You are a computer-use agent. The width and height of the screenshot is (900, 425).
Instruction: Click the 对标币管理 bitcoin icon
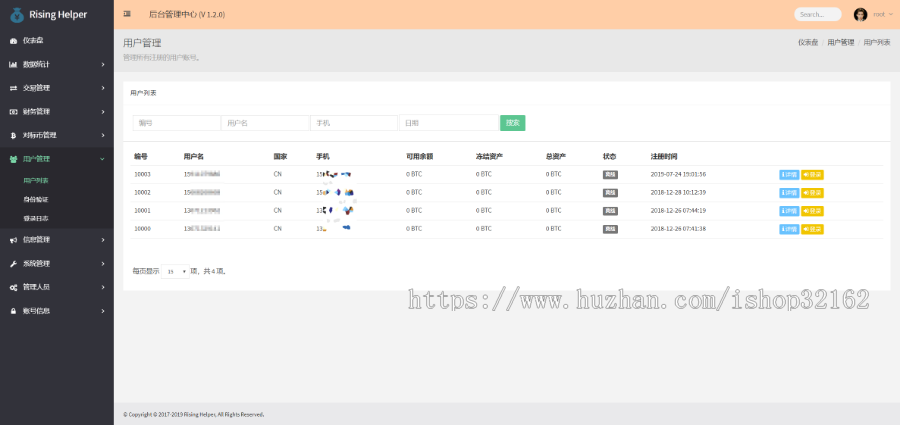point(13,136)
